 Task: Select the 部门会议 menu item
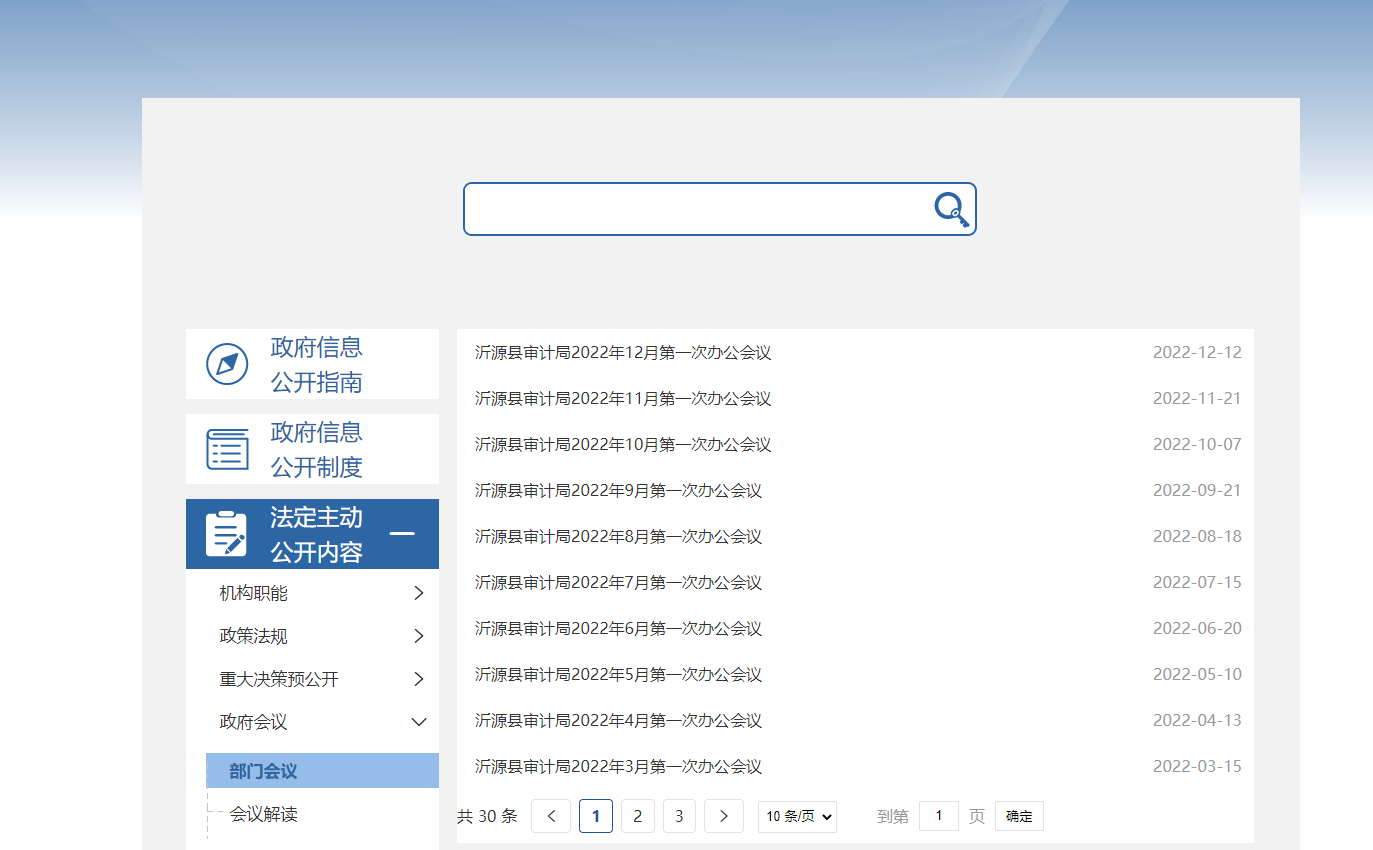pos(264,771)
